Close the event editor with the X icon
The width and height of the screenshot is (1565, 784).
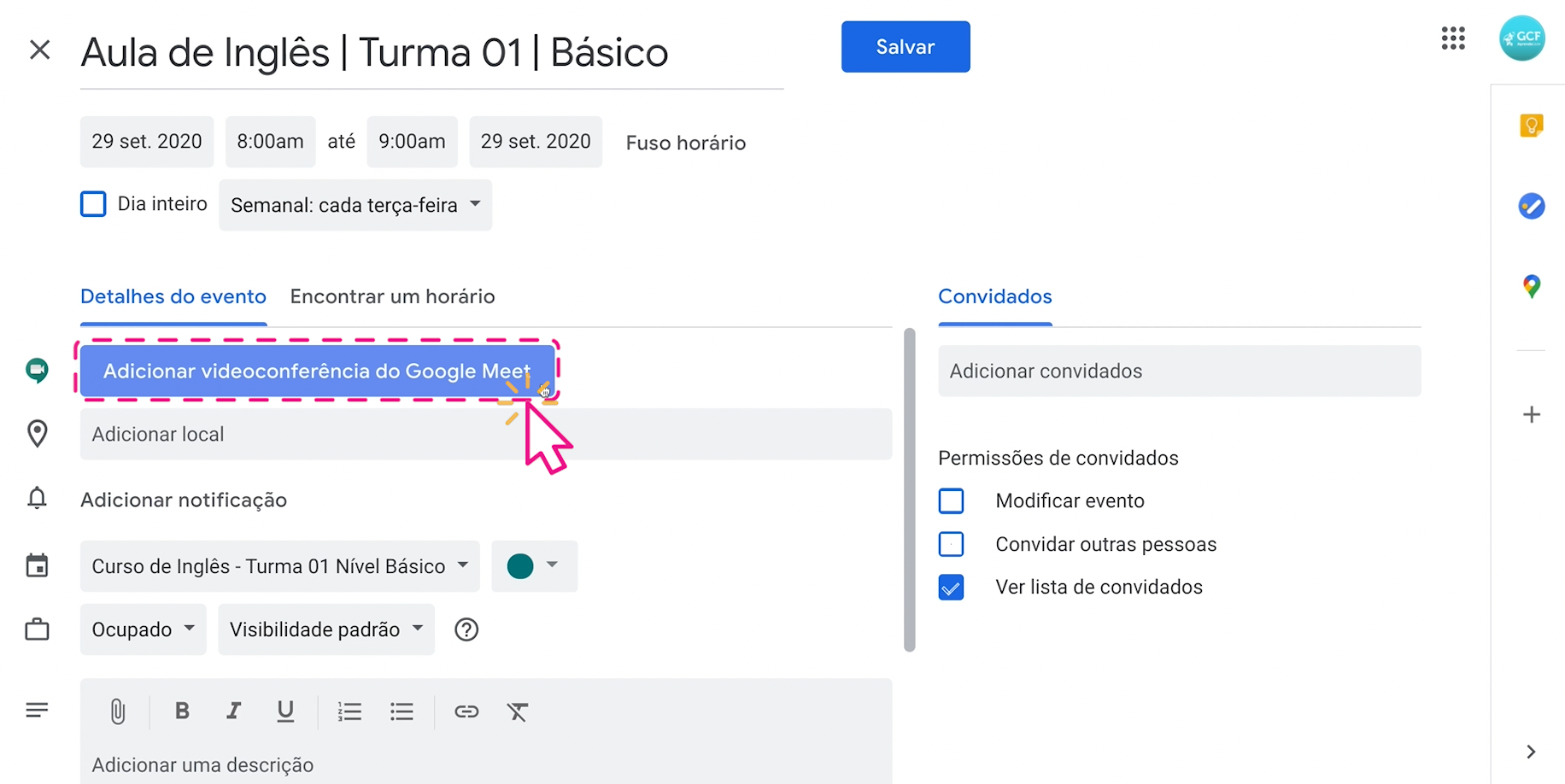pyautogui.click(x=39, y=50)
